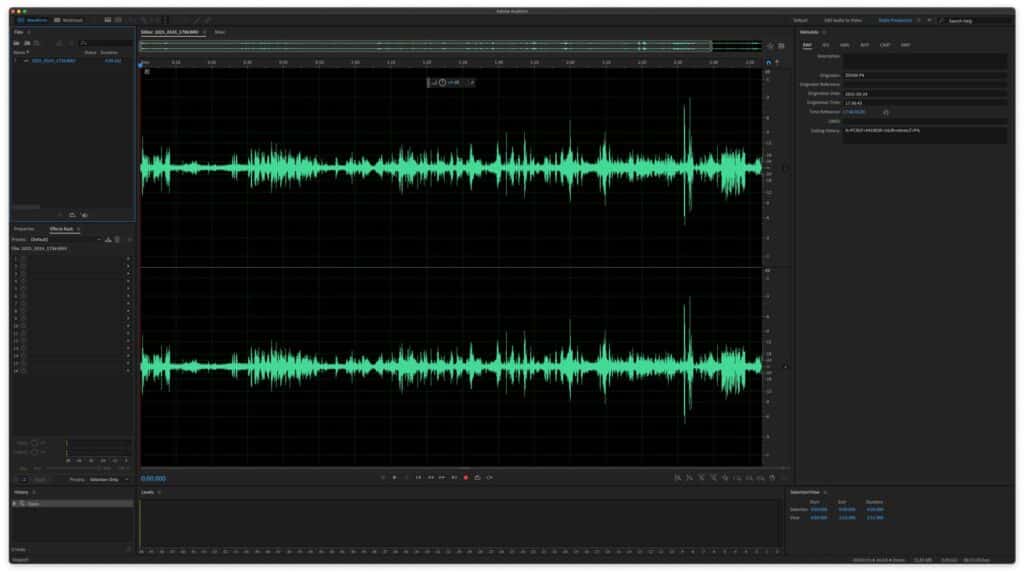Toggle power for effects slot 16

coord(23,370)
